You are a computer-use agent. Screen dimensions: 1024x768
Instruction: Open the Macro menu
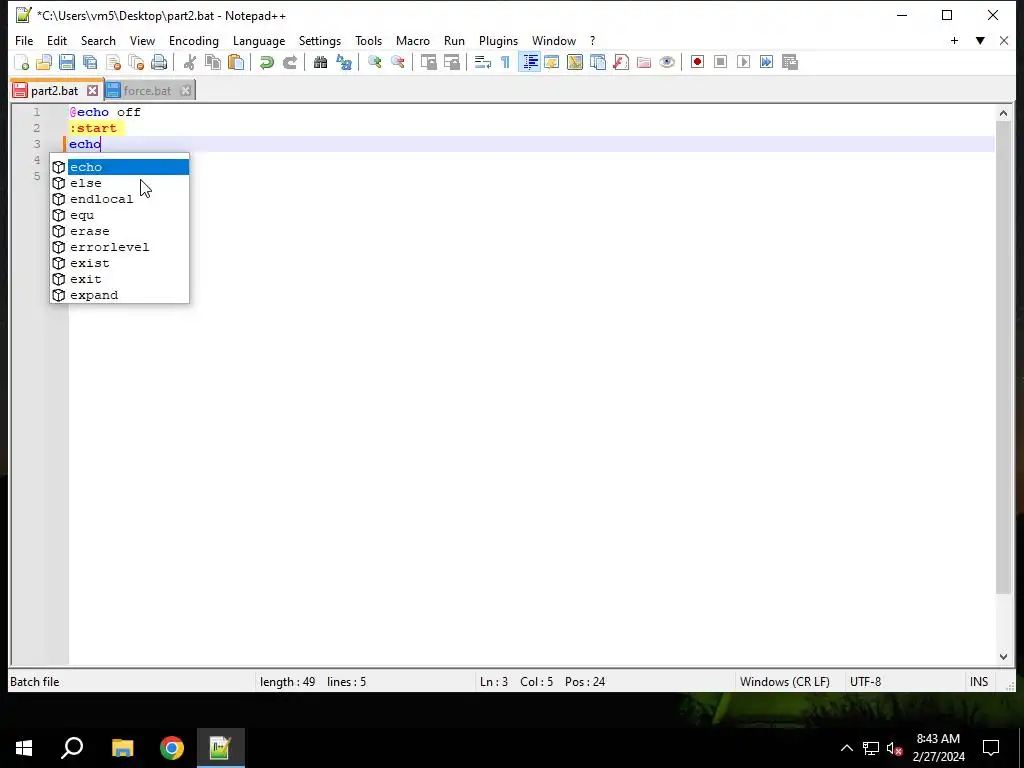tap(413, 40)
